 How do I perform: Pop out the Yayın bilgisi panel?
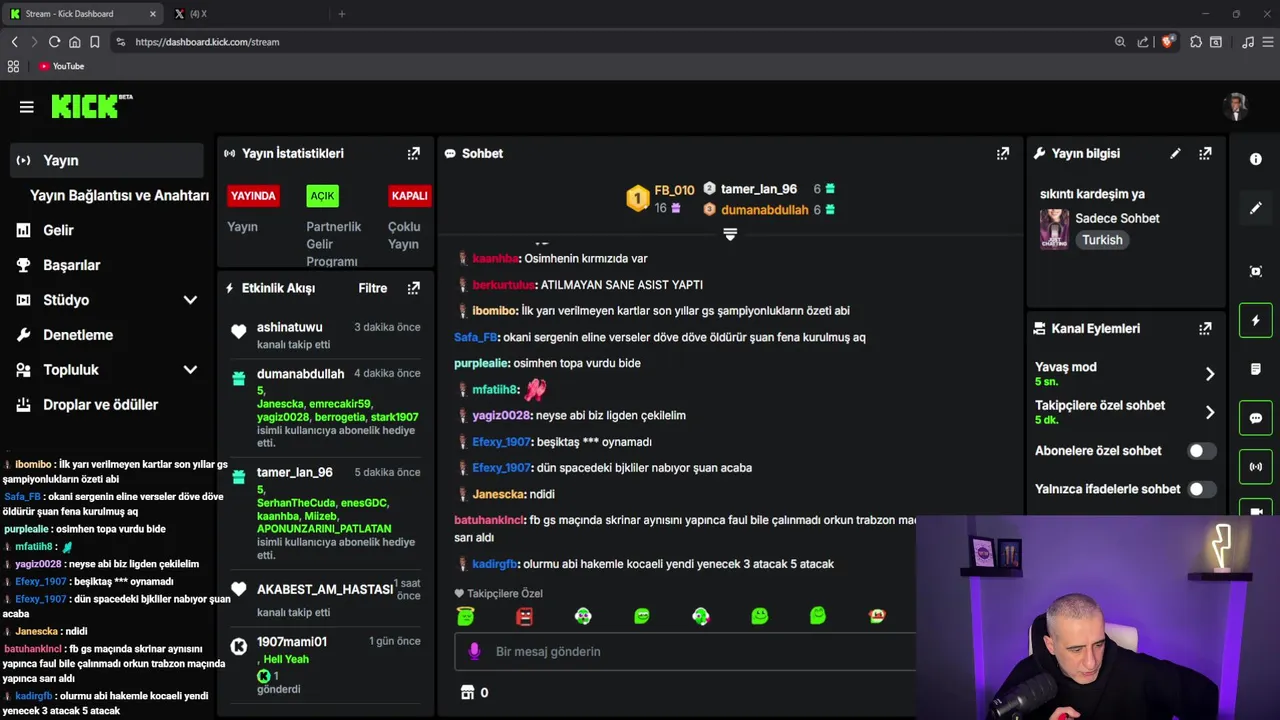(x=1205, y=153)
